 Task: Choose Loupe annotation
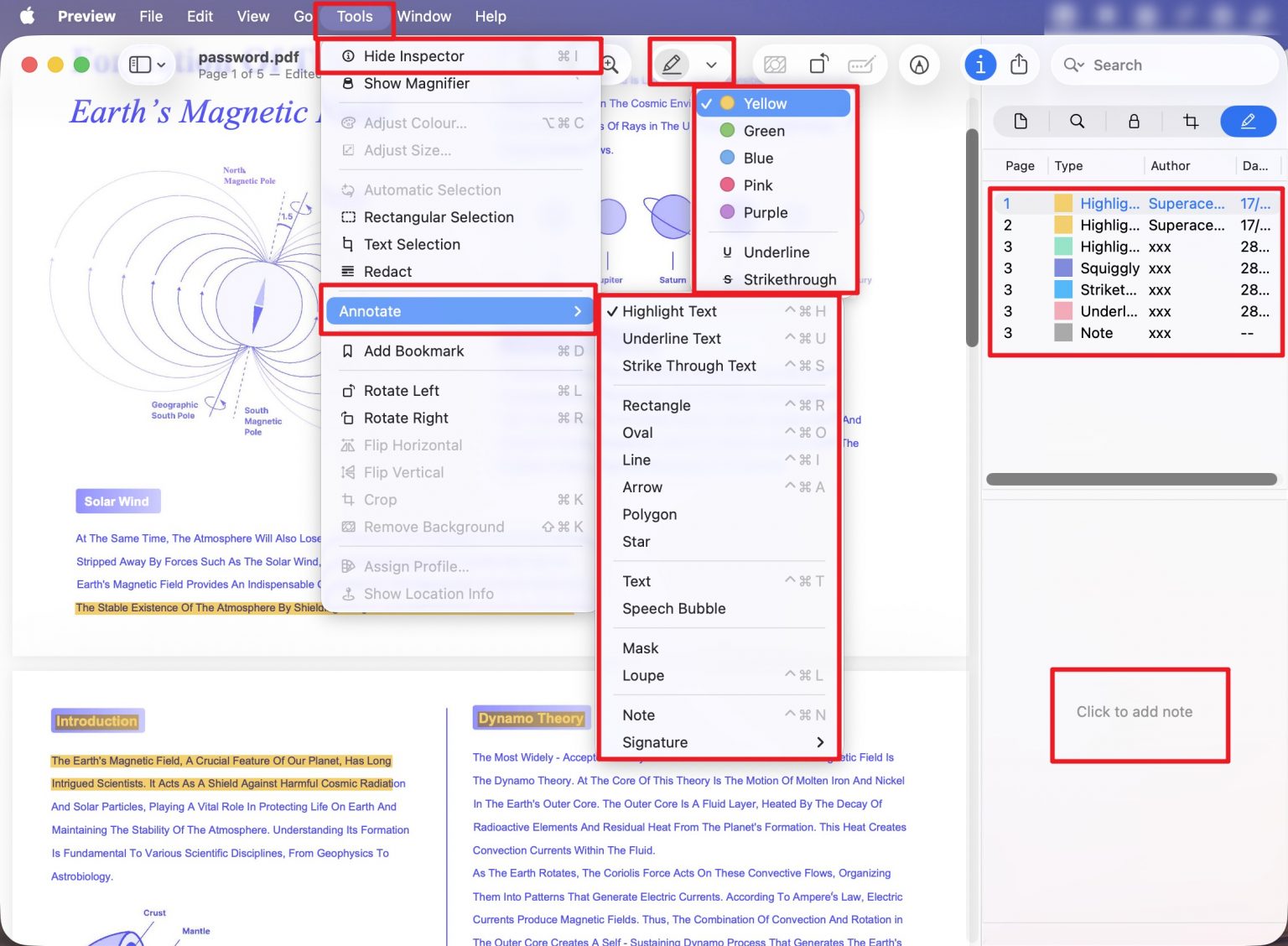(x=719, y=676)
